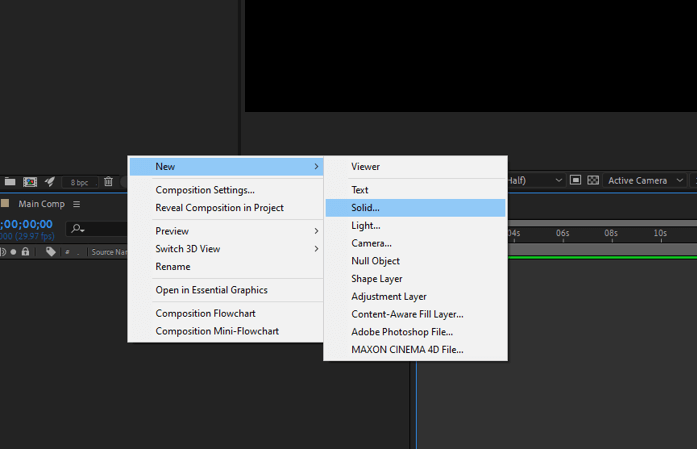Select Light... in the New submenu

(x=416, y=225)
